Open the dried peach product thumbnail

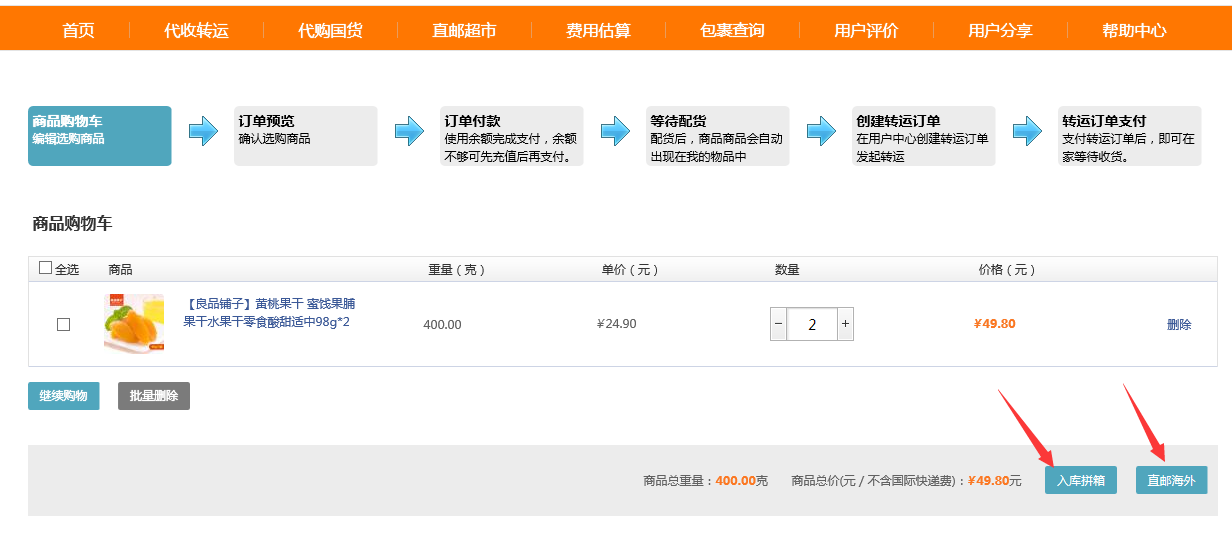point(134,323)
